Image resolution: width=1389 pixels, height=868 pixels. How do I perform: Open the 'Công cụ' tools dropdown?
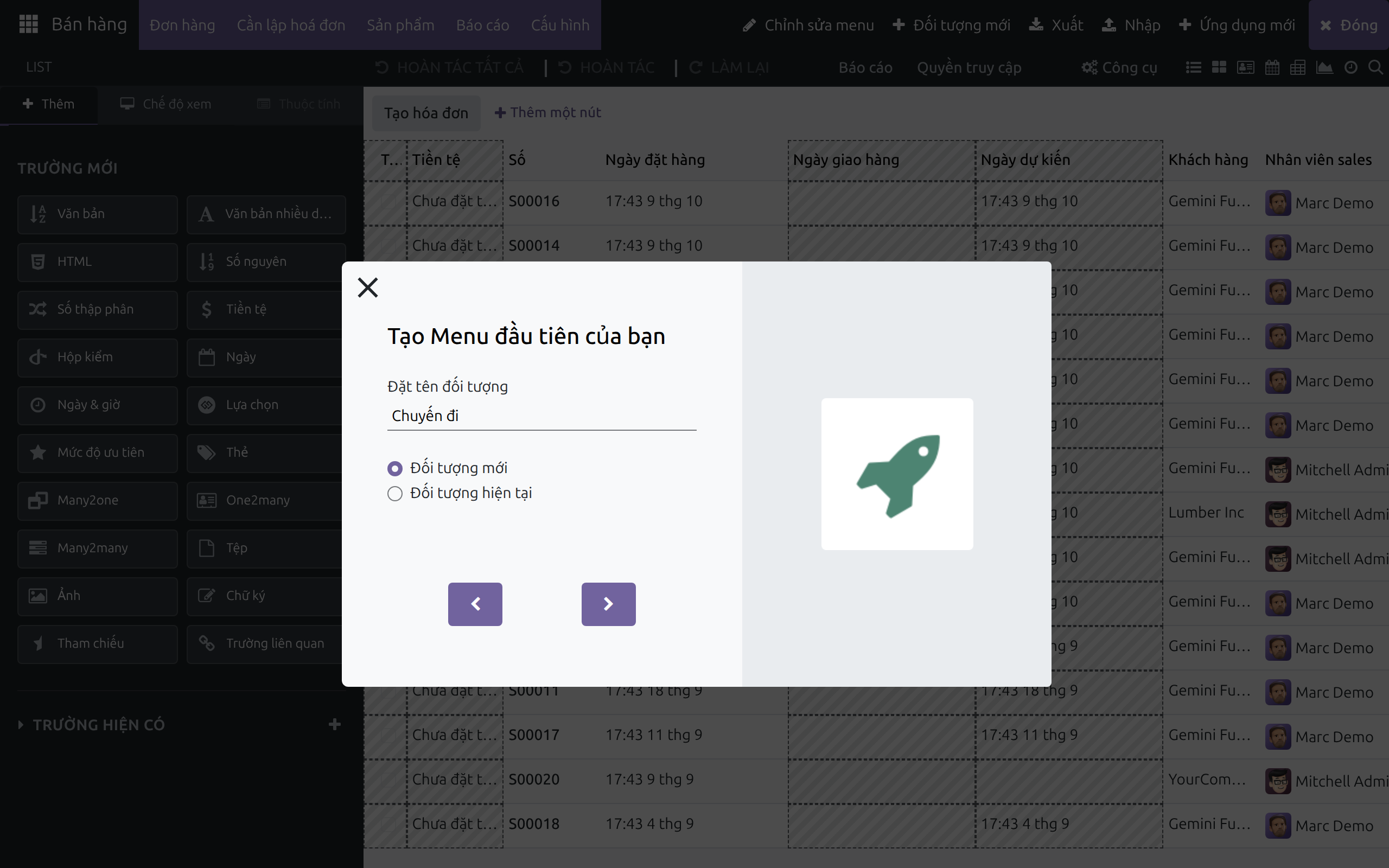(1119, 67)
